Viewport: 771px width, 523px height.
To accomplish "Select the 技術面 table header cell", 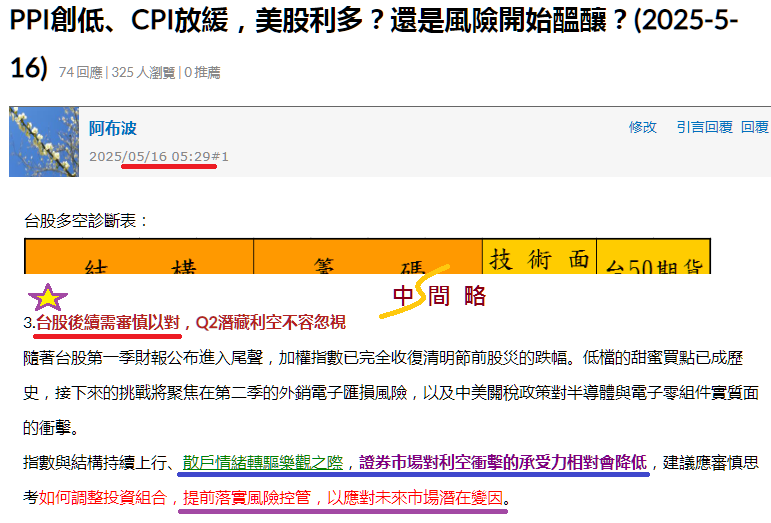I will click(x=539, y=260).
